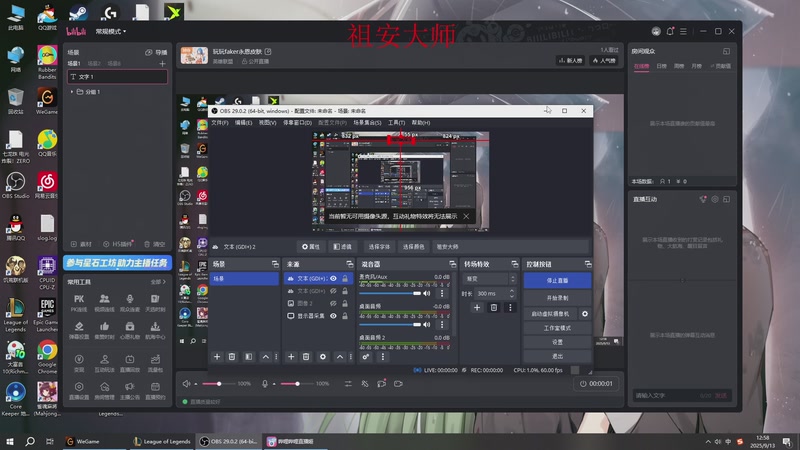Open the 渐变 transition type dropdown
Image resolution: width=800 pixels, height=450 pixels.
(490, 279)
